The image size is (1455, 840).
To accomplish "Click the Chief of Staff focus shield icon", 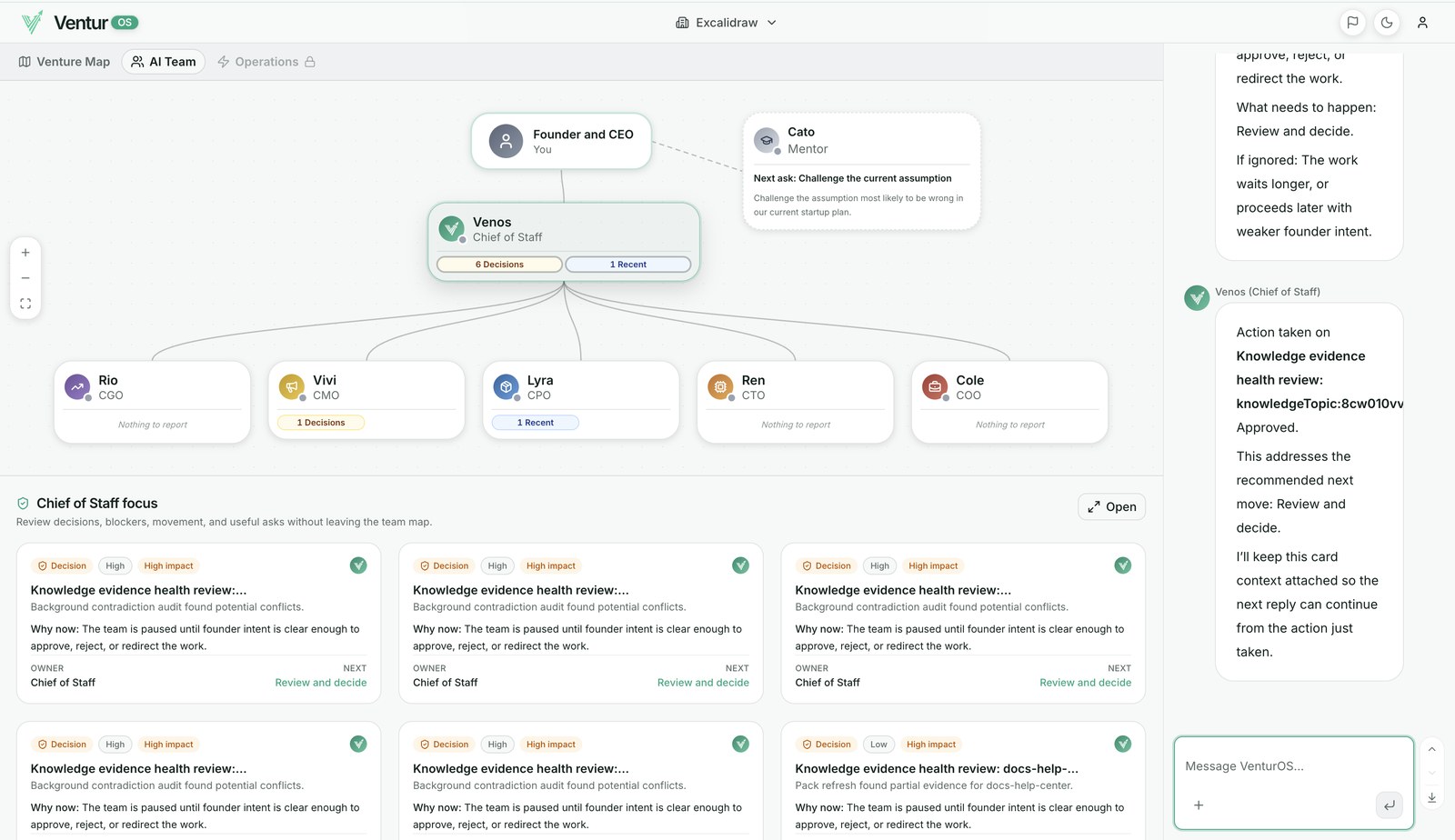I will pos(24,504).
